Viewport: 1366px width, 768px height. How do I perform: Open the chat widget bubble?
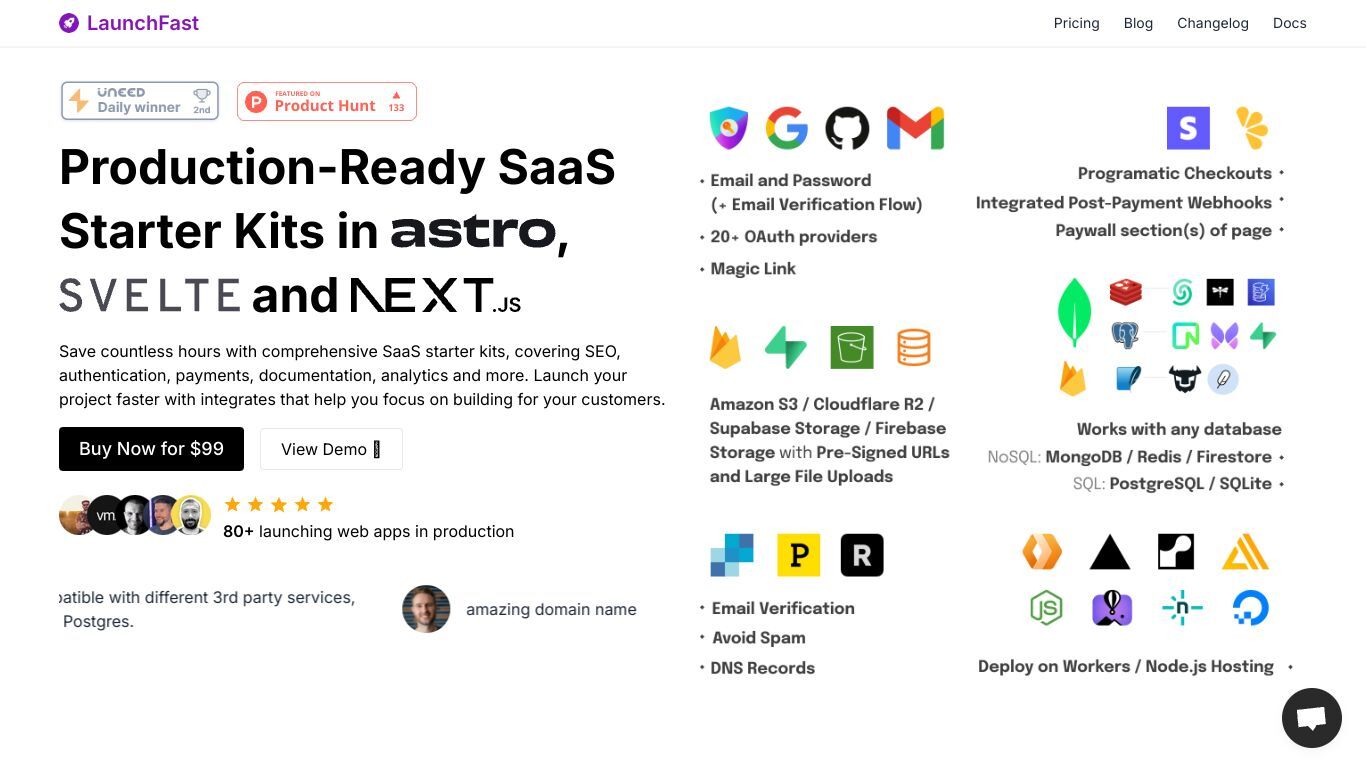1312,718
